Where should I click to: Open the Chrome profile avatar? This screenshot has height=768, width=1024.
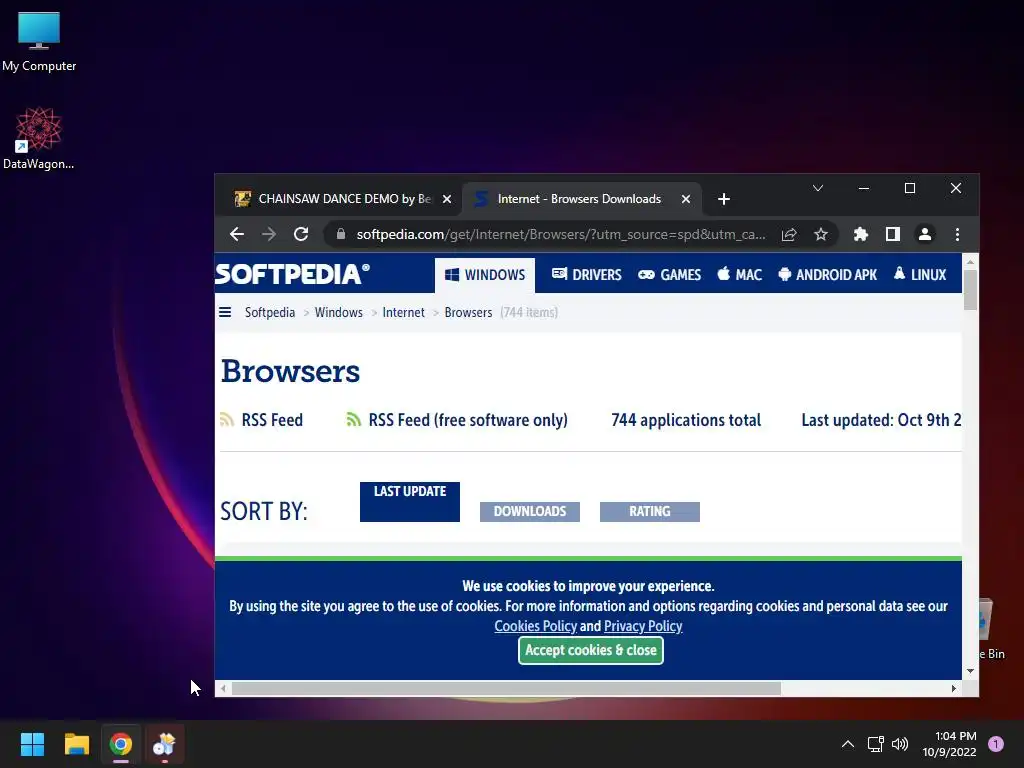point(925,234)
